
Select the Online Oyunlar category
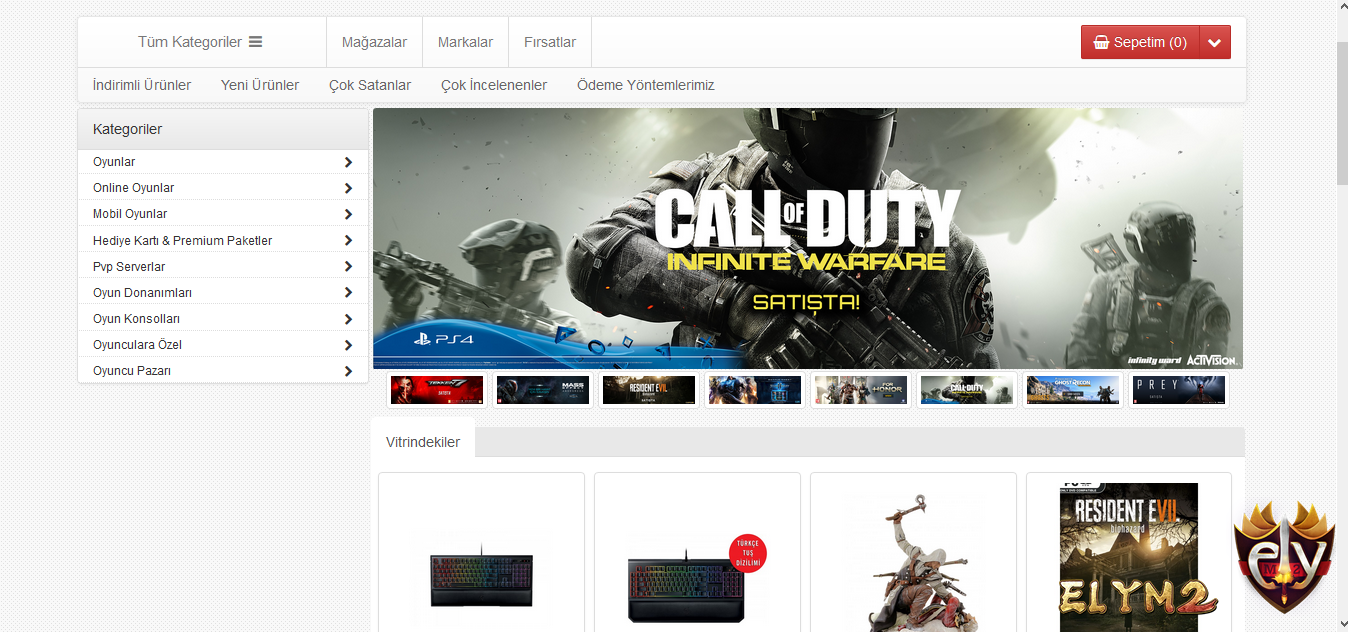coord(134,188)
